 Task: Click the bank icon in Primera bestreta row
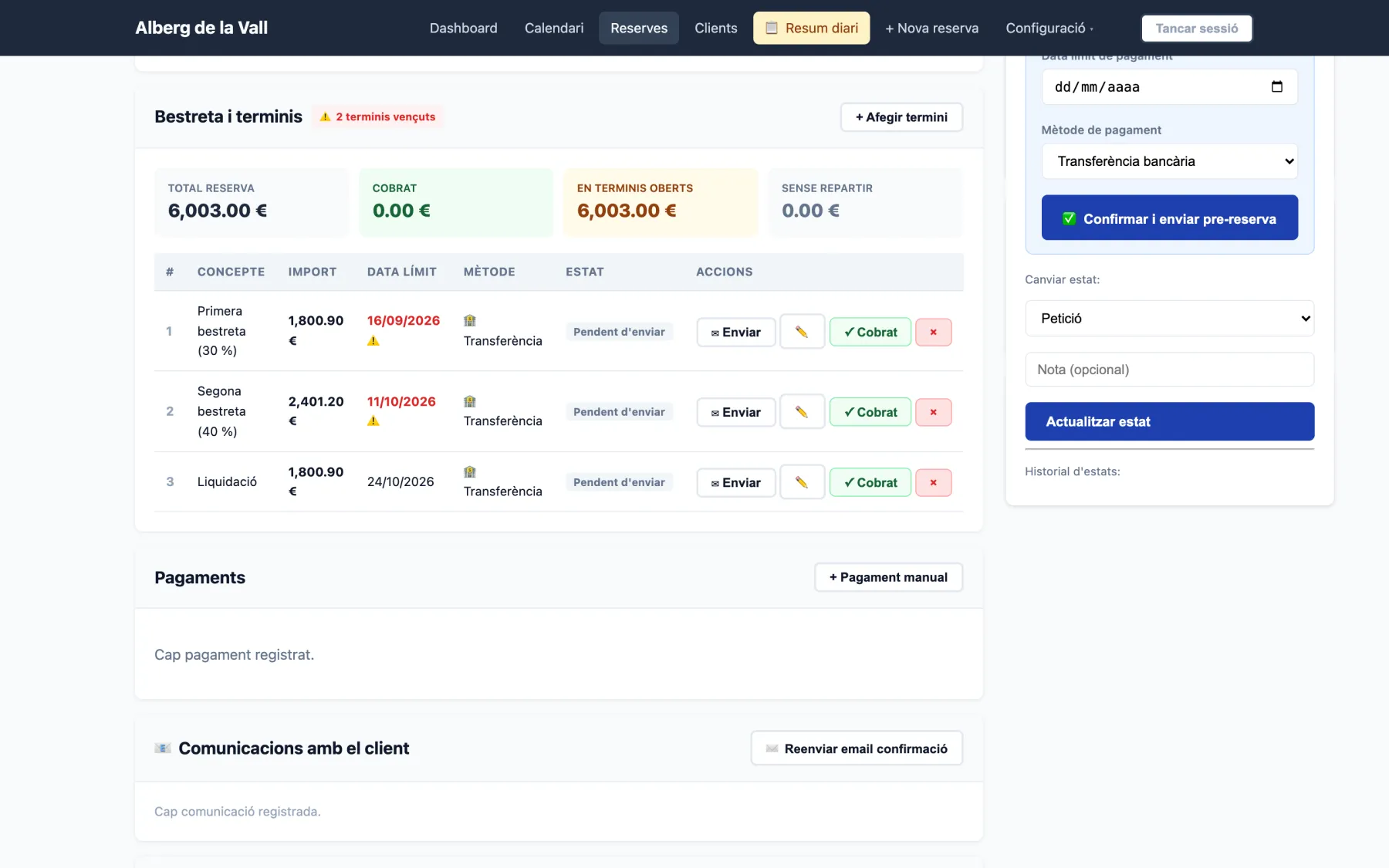point(470,321)
